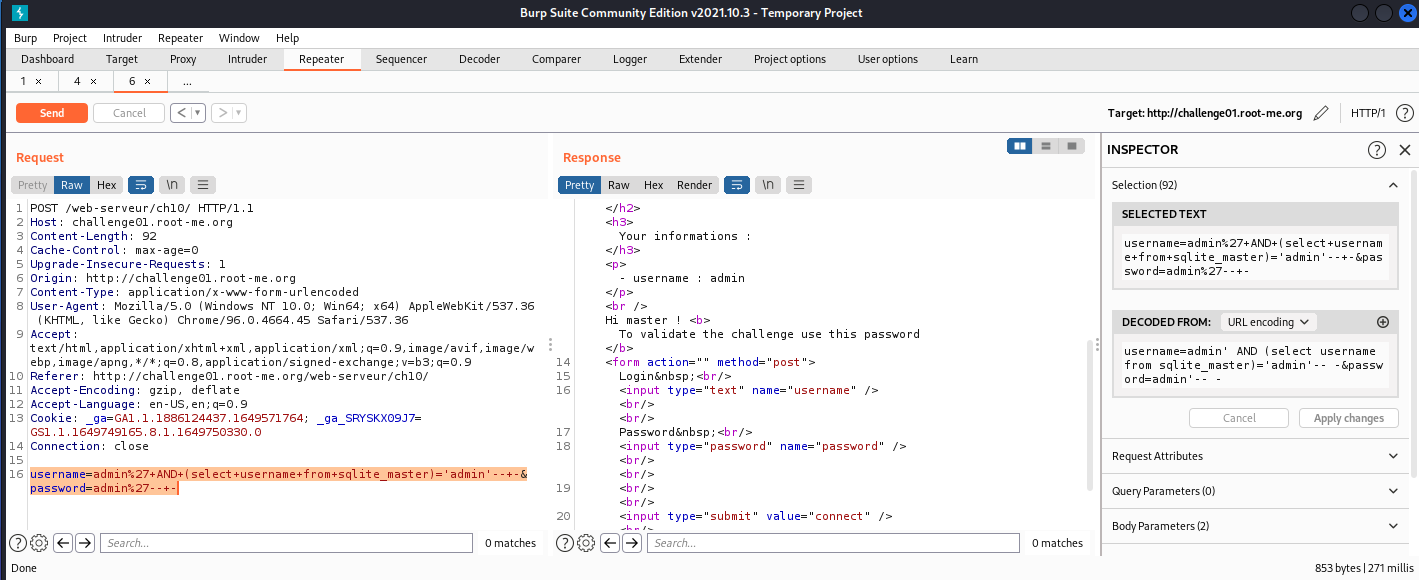The width and height of the screenshot is (1419, 580).
Task: Close Repeater tab 6
Action: coord(147,81)
